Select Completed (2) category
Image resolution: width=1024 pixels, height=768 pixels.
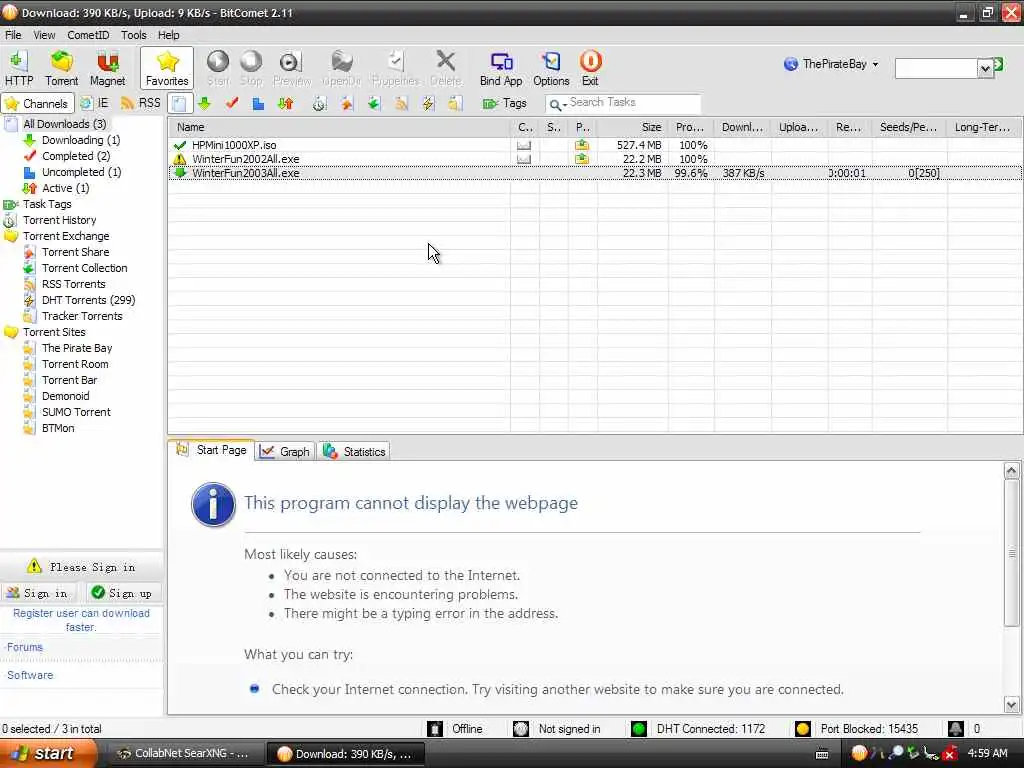[76, 156]
